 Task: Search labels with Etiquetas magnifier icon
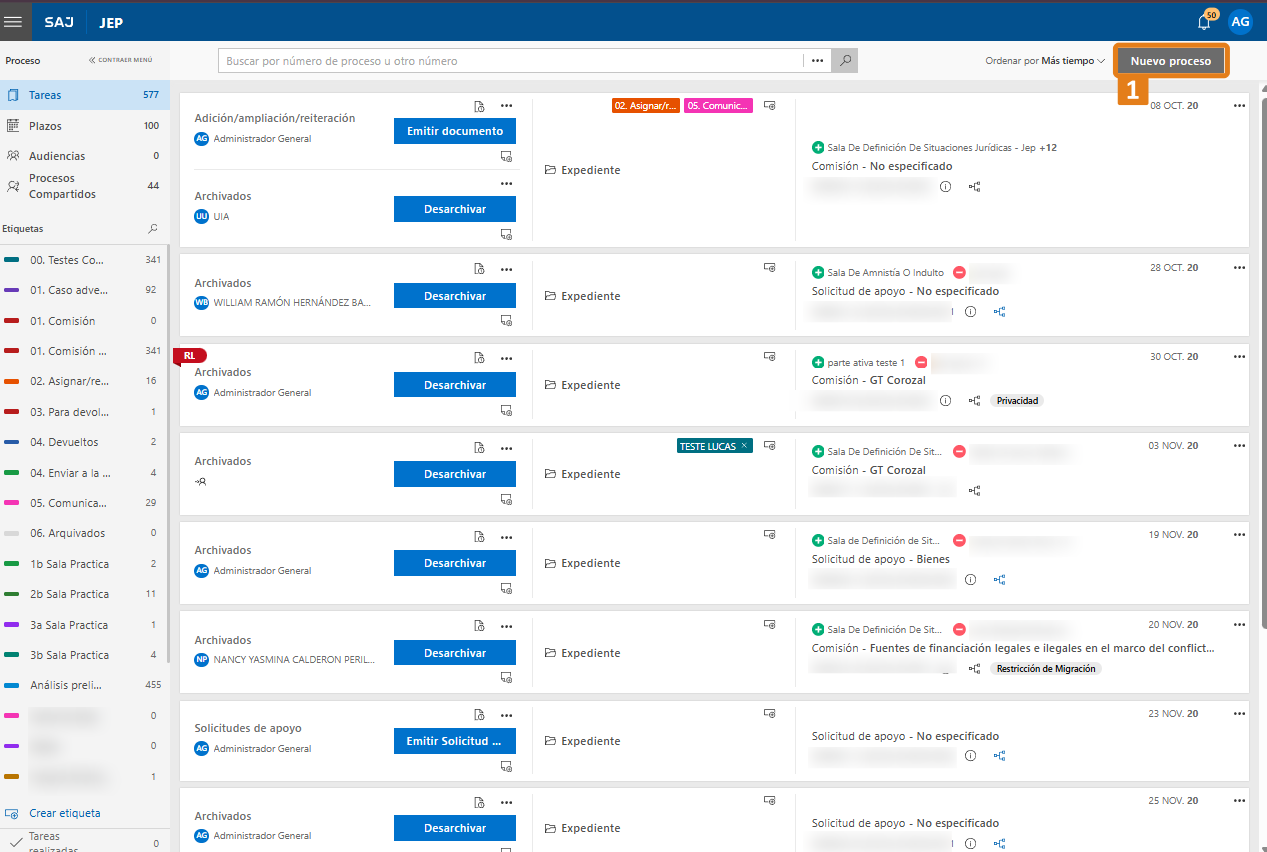click(153, 229)
